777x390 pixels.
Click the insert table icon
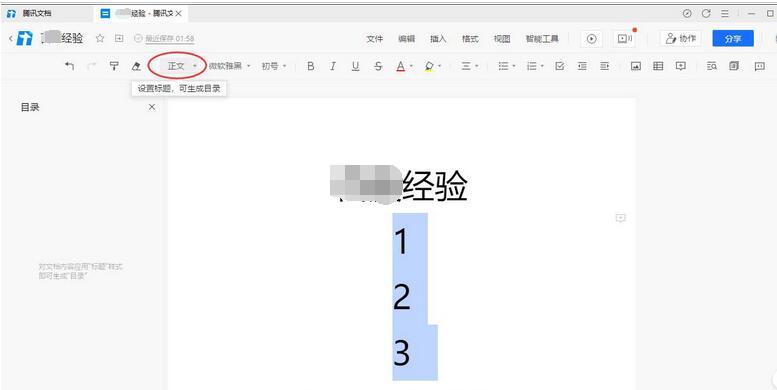(x=658, y=66)
